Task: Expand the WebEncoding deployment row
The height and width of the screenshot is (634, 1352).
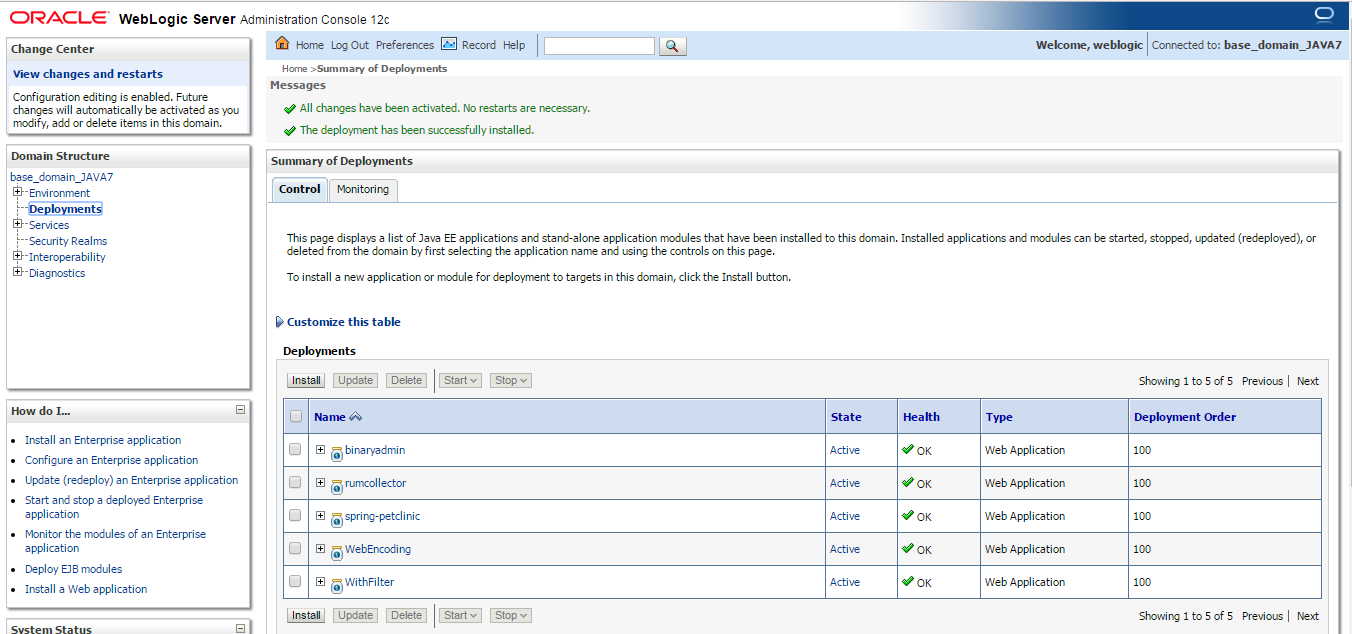Action: pyautogui.click(x=321, y=548)
